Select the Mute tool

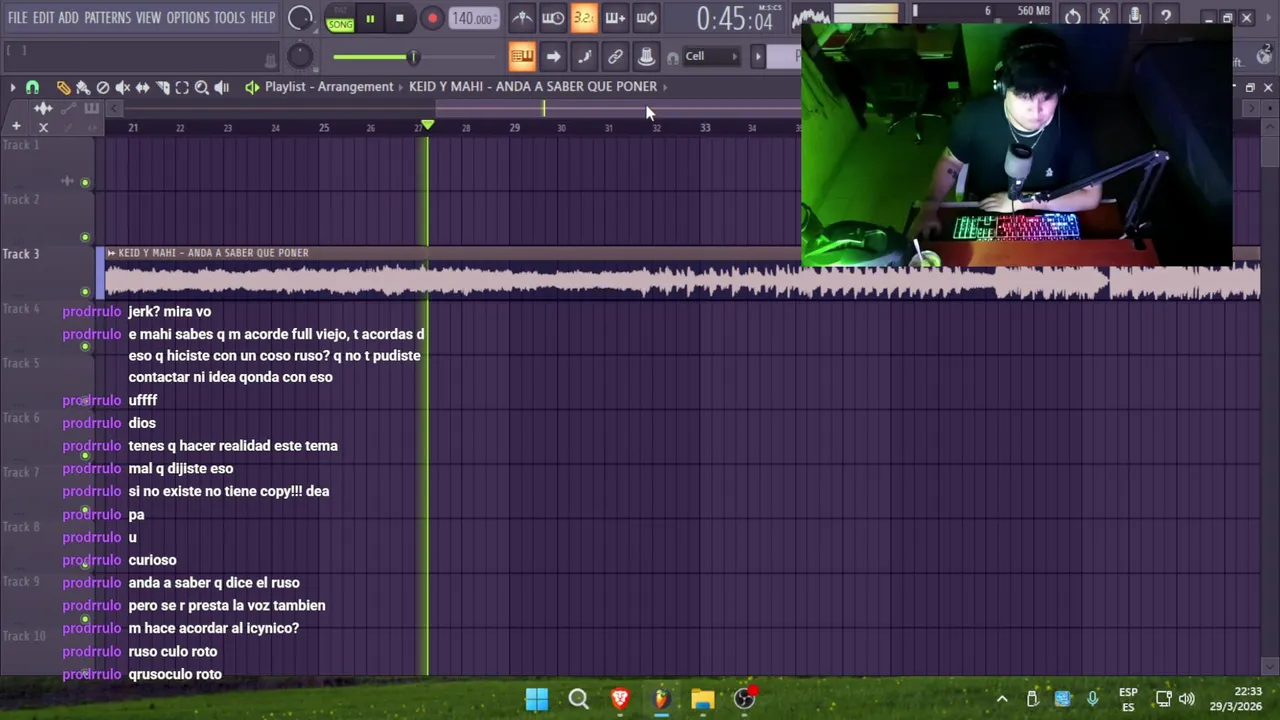(122, 88)
